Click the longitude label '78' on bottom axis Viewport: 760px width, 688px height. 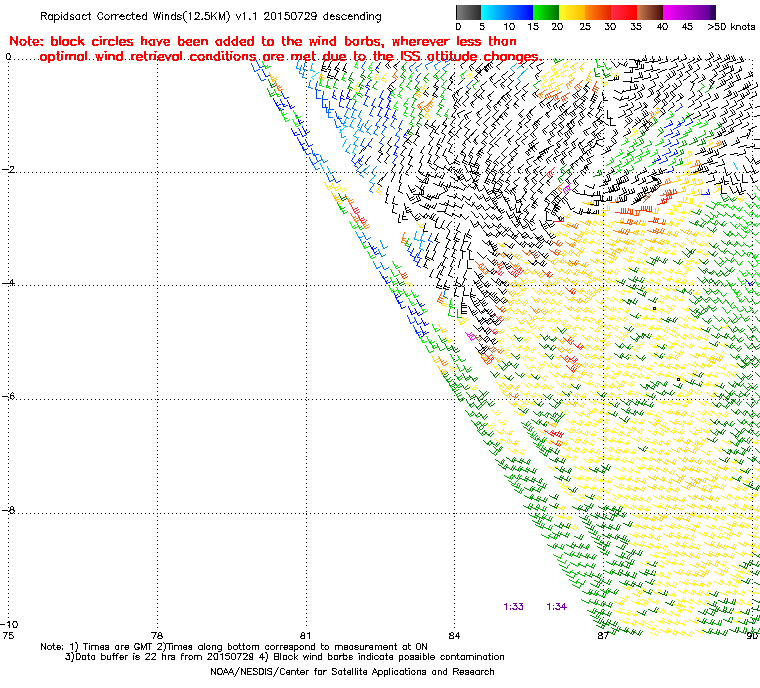coord(157,635)
